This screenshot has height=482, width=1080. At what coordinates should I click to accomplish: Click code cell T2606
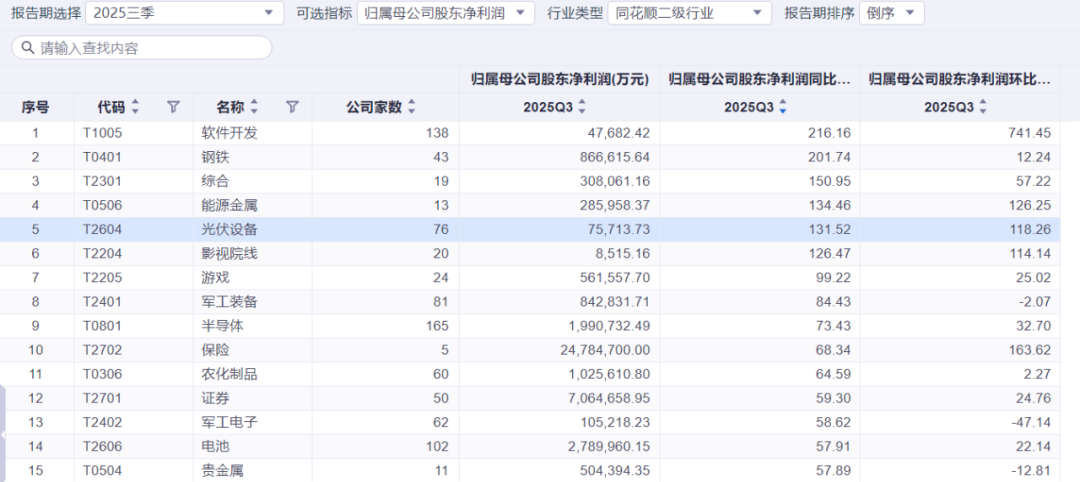(102, 447)
